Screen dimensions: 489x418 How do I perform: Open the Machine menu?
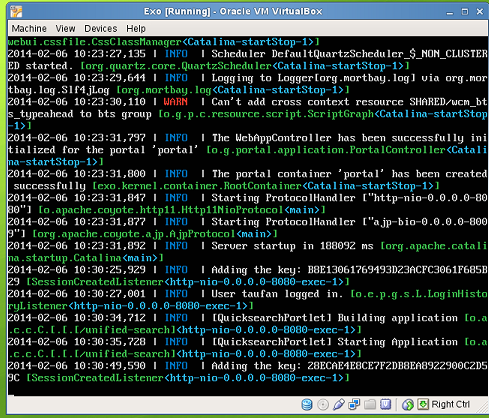coord(29,29)
